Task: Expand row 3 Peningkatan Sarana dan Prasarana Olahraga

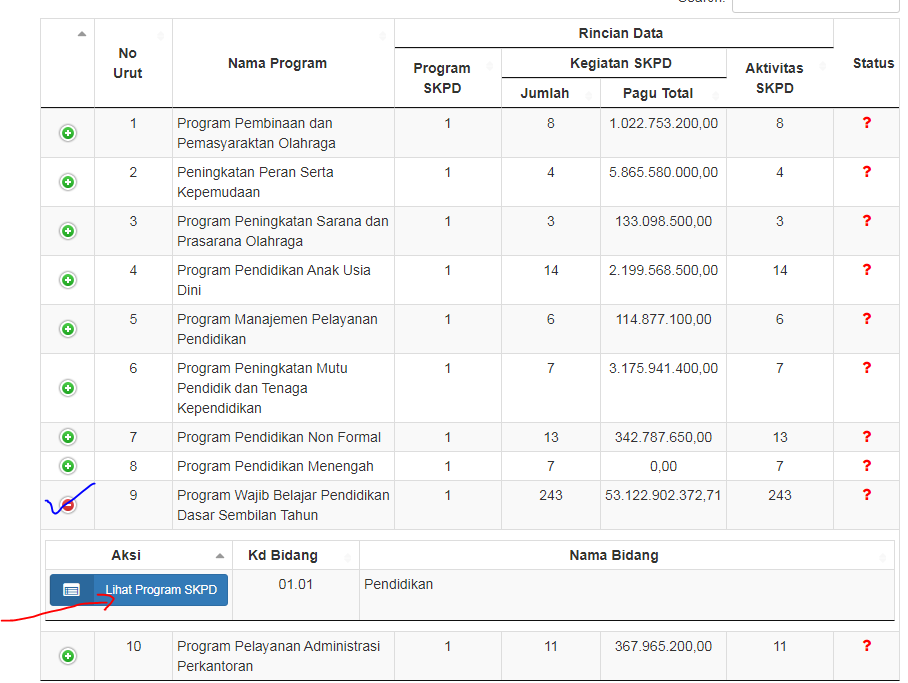Action: pyautogui.click(x=68, y=231)
